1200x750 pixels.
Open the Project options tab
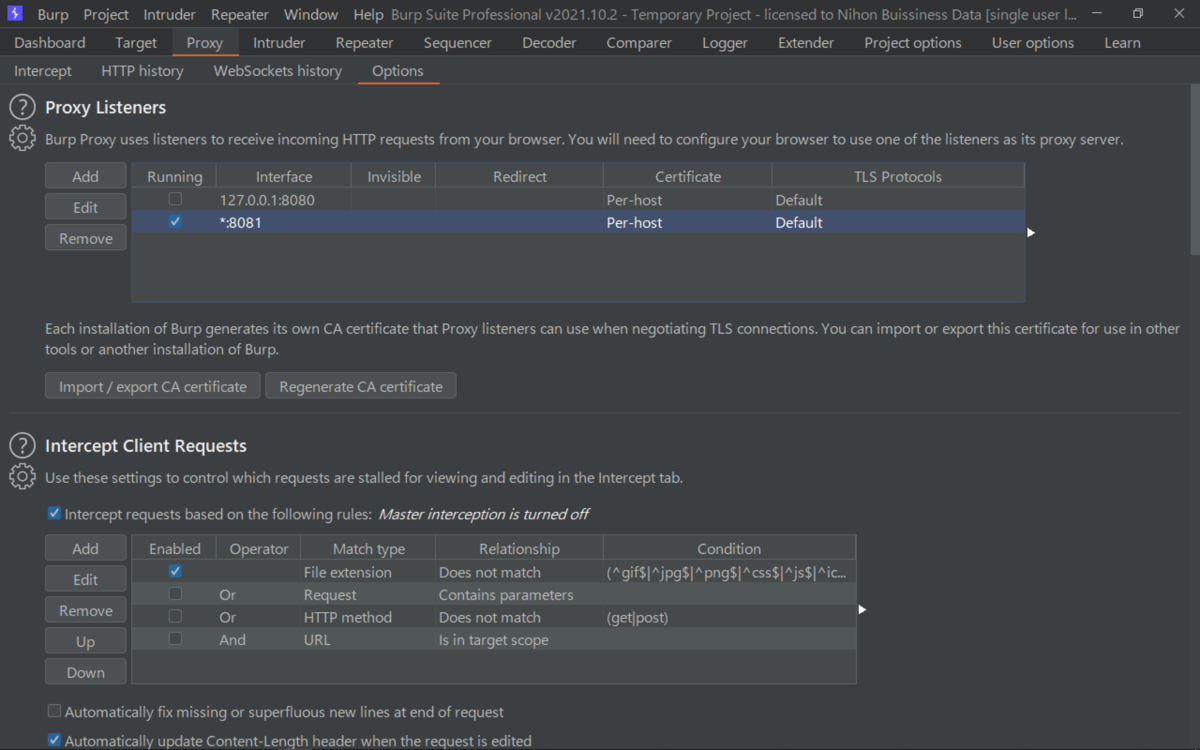coord(913,43)
